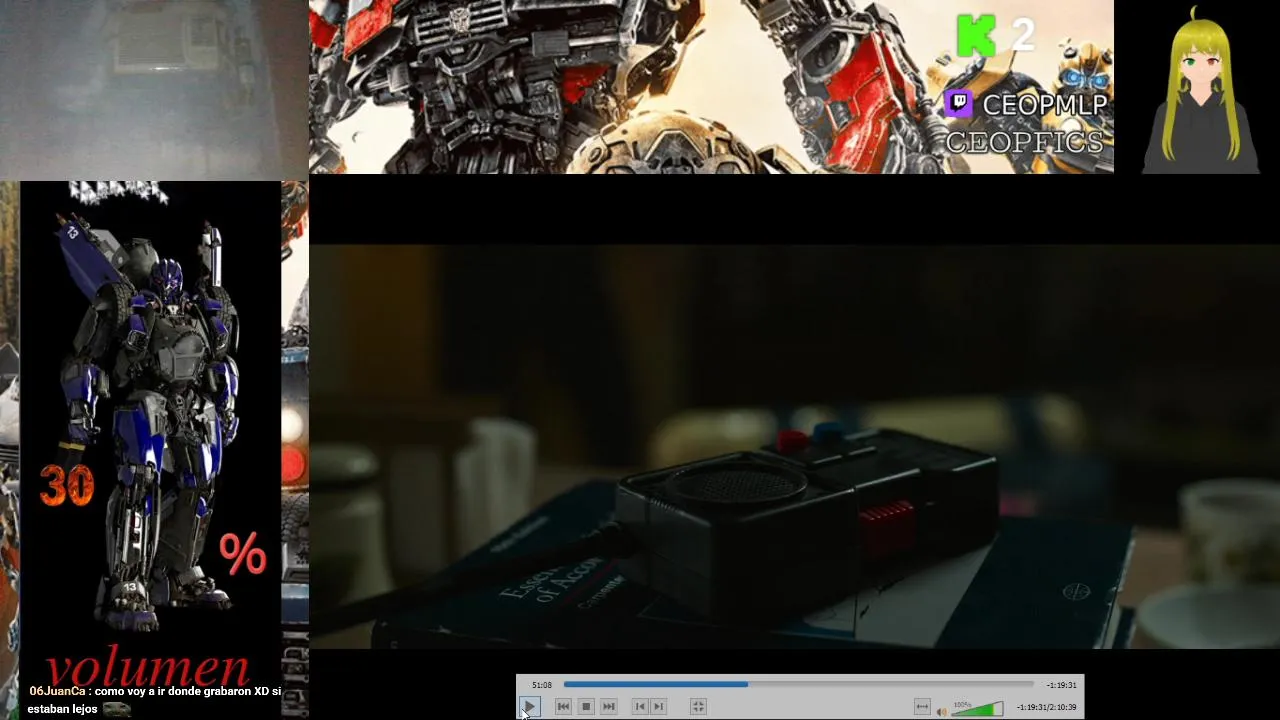Click the car emote in chat message

(x=116, y=709)
